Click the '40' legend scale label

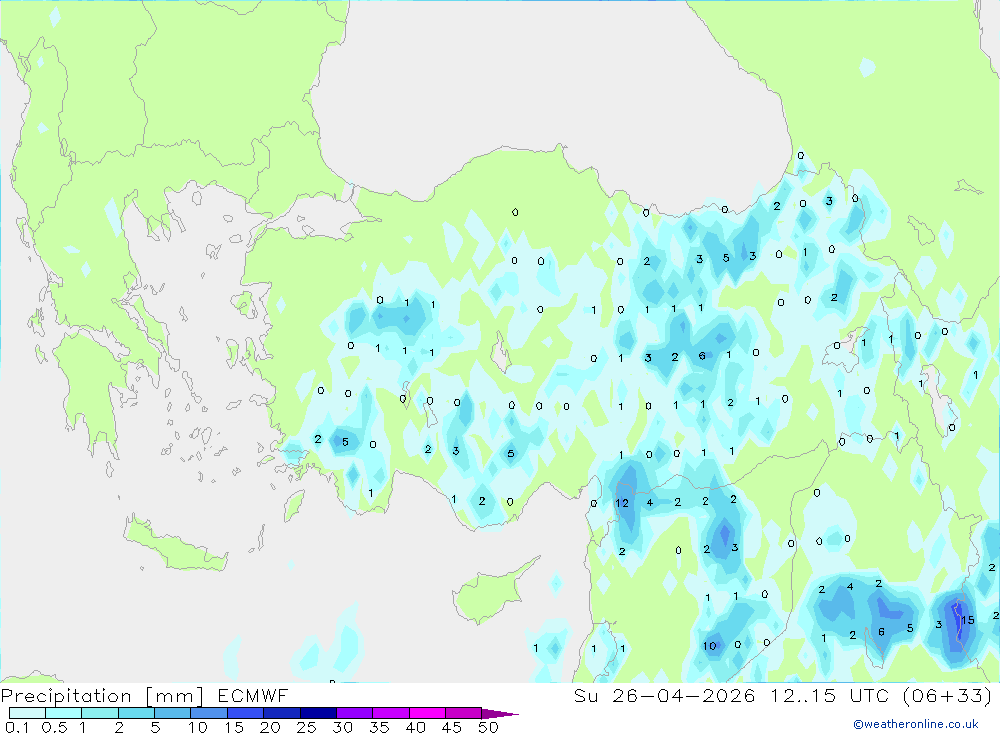click(x=416, y=727)
